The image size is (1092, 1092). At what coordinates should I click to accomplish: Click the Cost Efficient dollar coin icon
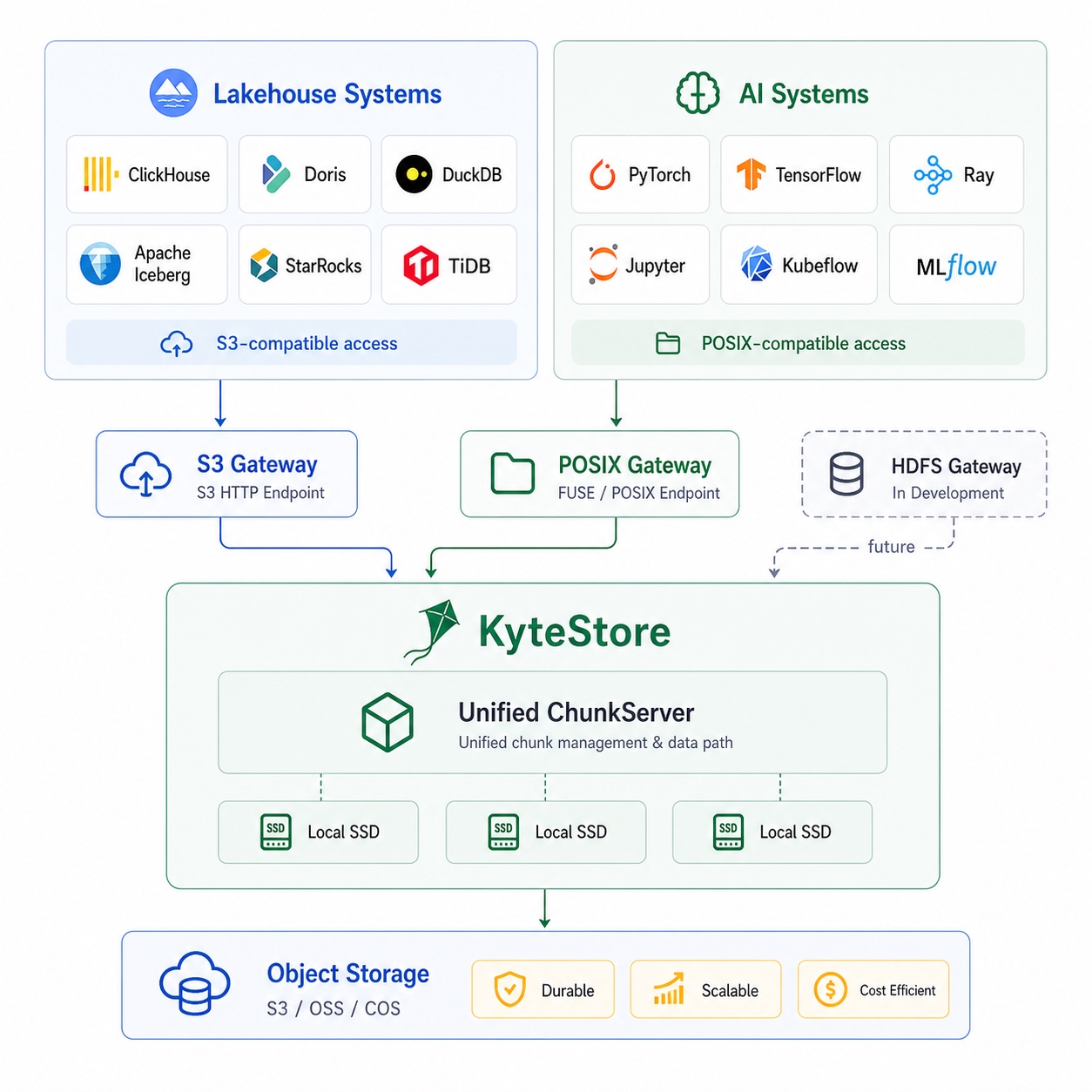(830, 990)
